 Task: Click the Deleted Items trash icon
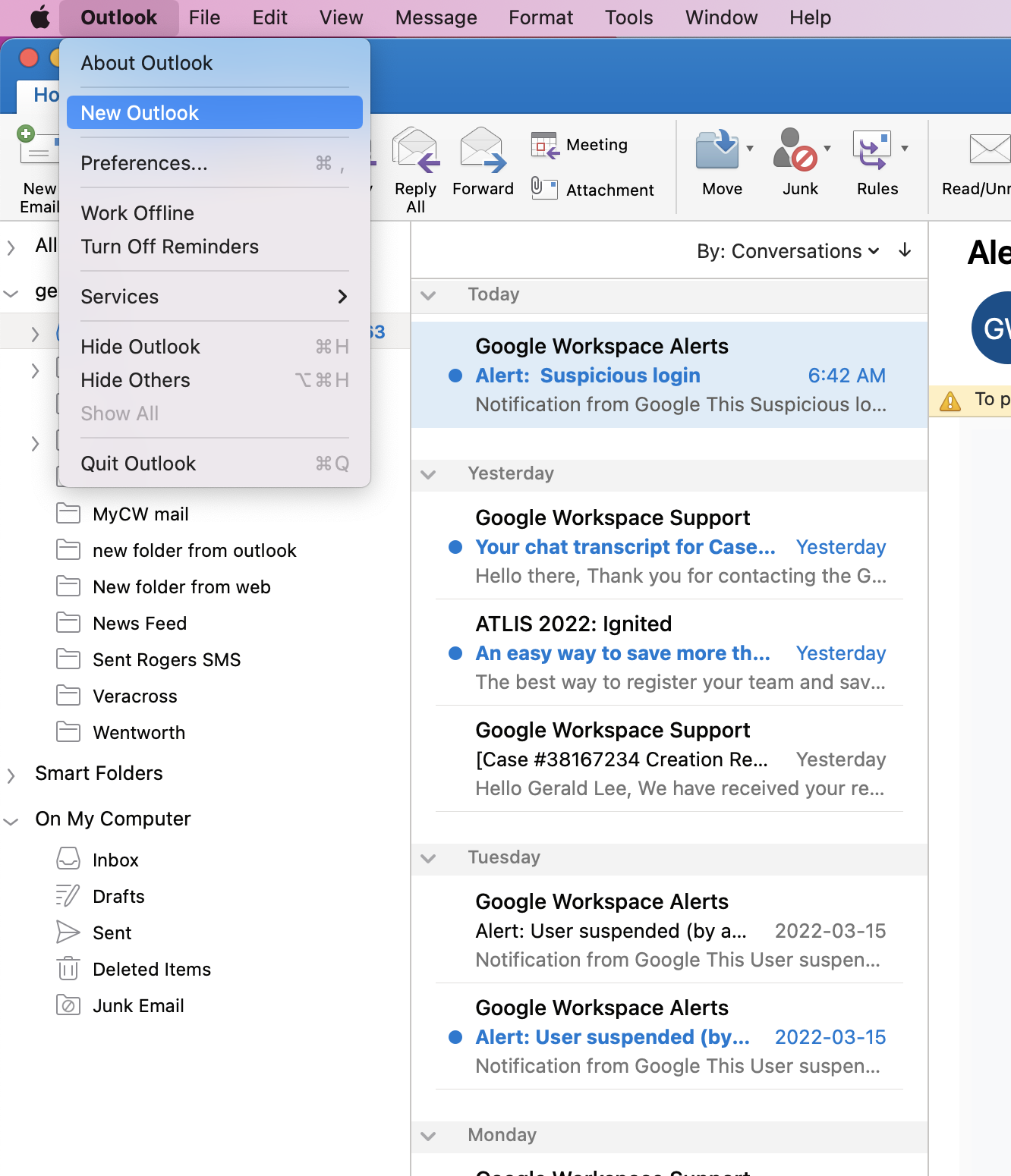tap(68, 968)
